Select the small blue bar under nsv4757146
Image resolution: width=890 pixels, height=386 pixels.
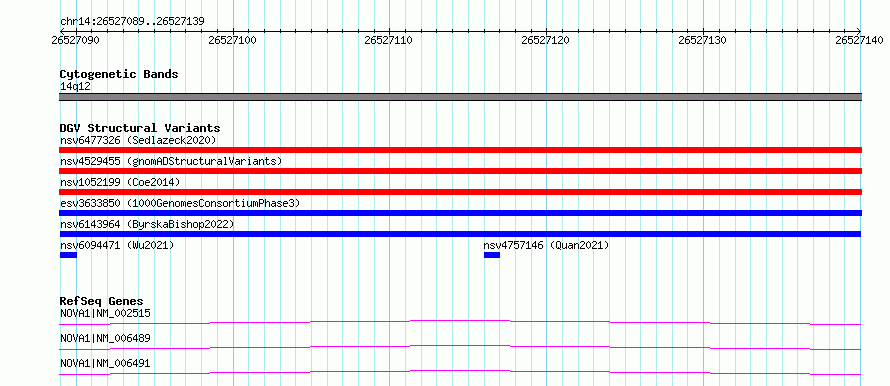click(492, 255)
